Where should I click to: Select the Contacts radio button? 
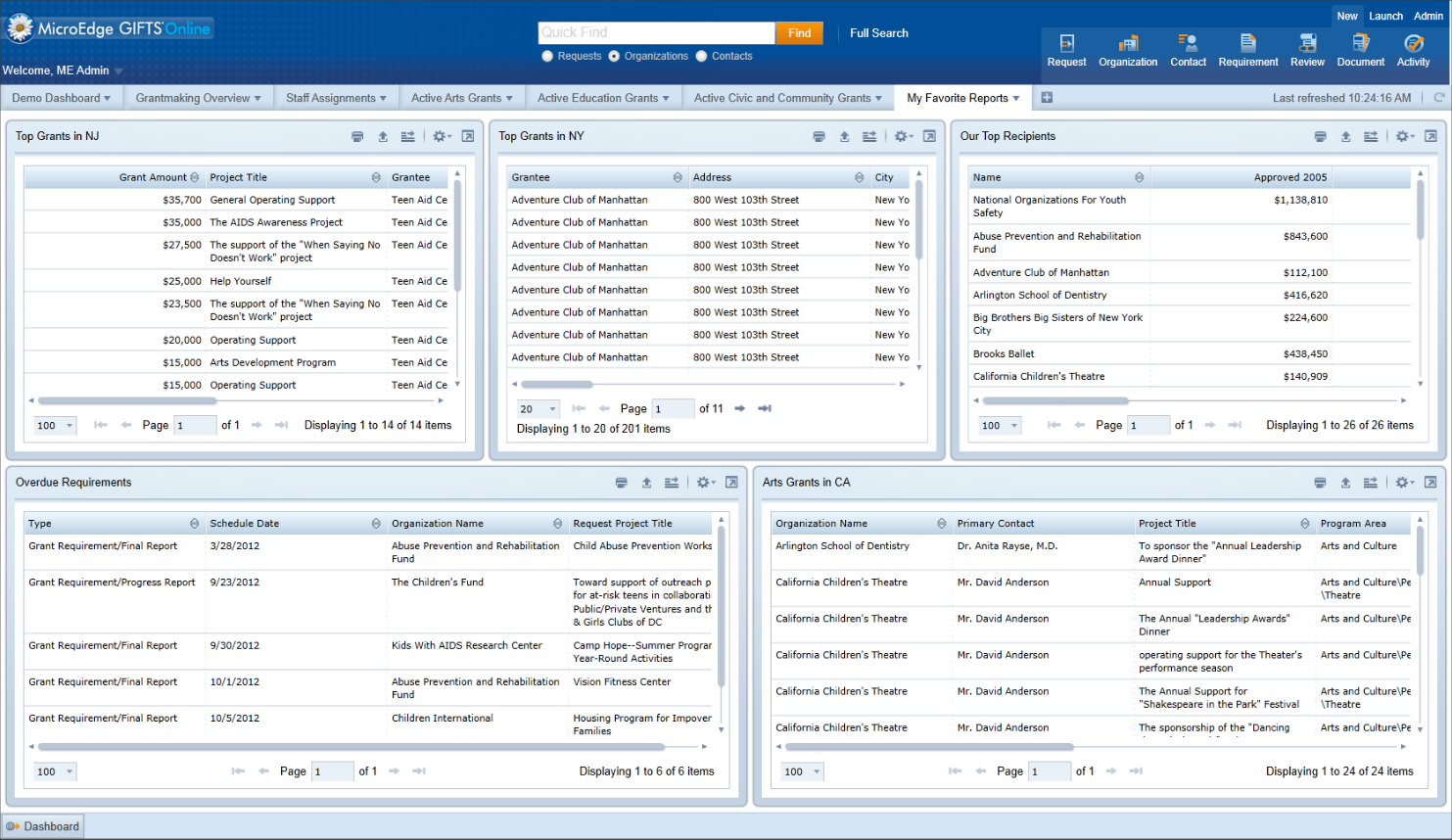coord(701,57)
